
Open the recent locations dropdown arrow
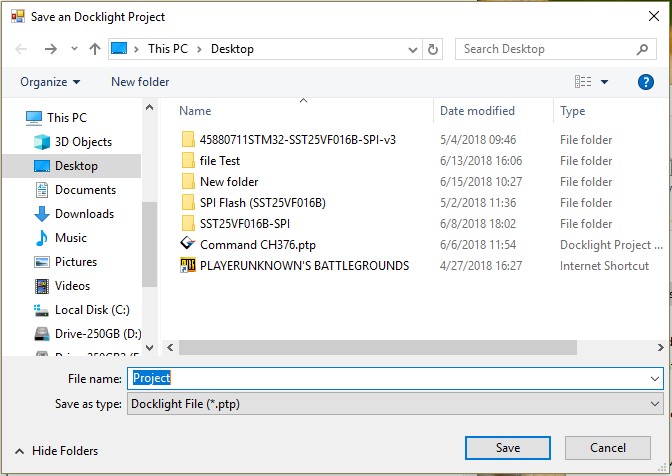coord(74,48)
